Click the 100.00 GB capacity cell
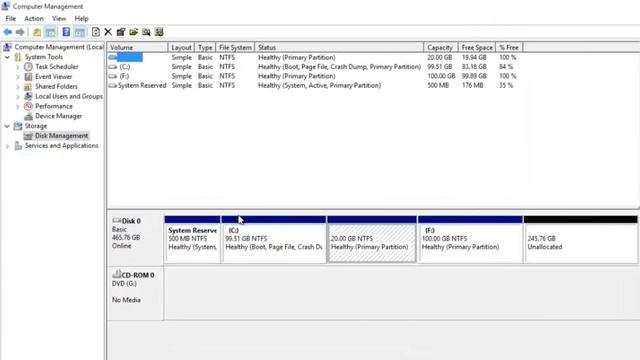This screenshot has width=640, height=360. 441,76
